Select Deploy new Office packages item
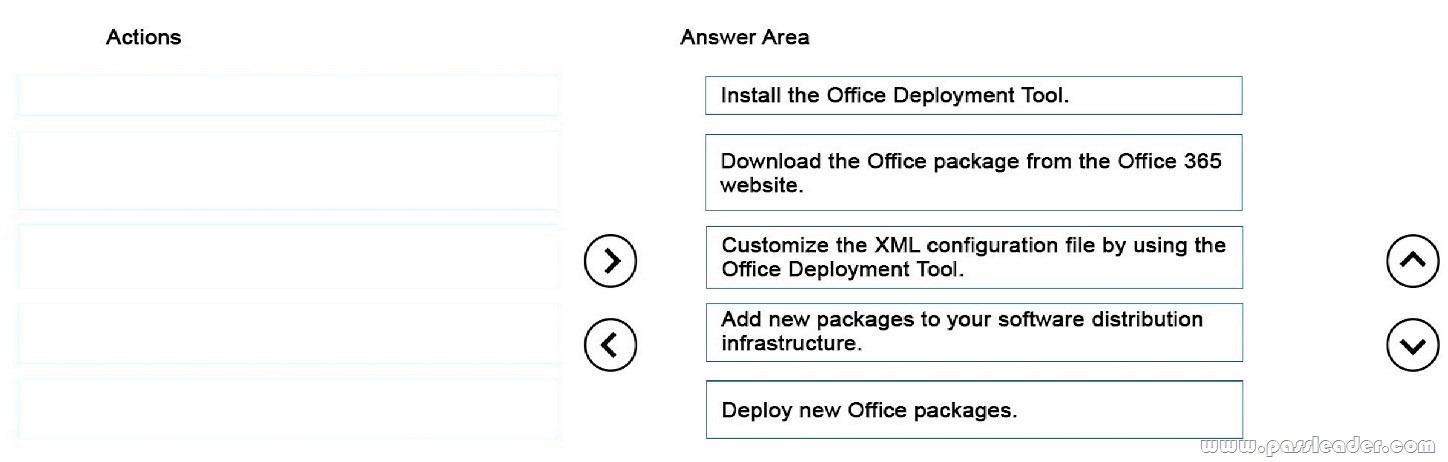This screenshot has height=462, width=1448. tap(973, 409)
